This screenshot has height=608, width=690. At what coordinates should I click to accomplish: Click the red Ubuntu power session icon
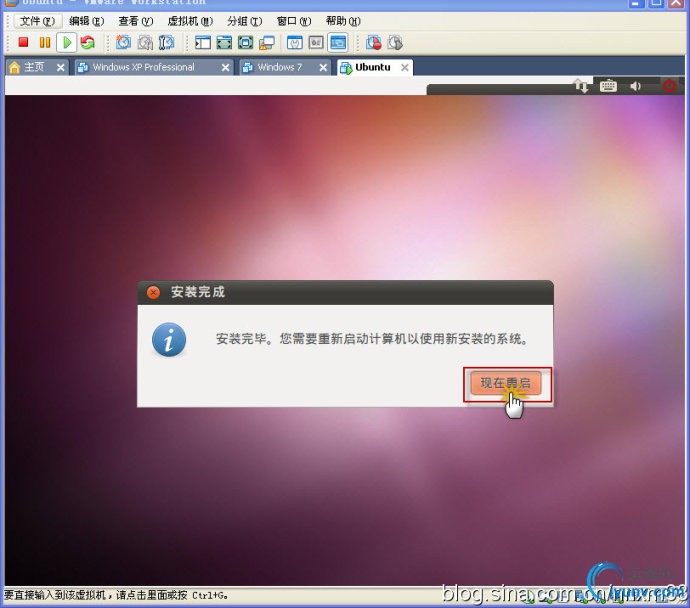670,85
